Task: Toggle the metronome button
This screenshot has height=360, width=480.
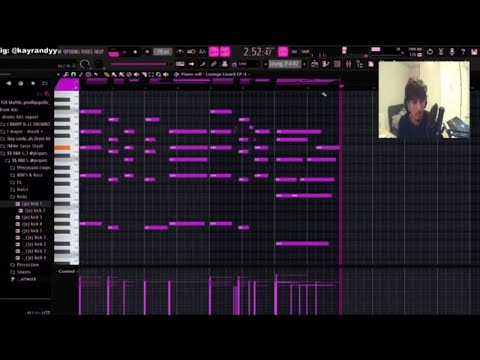Action: (180, 52)
